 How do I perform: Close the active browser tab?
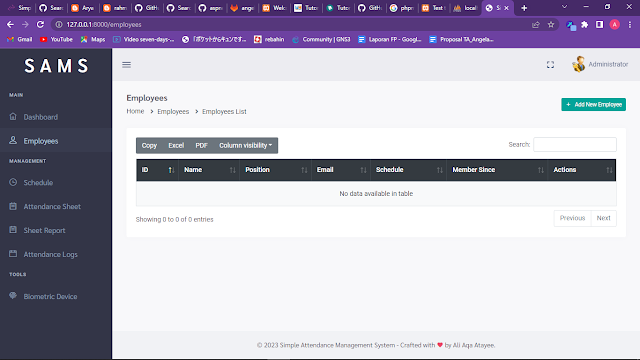click(507, 8)
